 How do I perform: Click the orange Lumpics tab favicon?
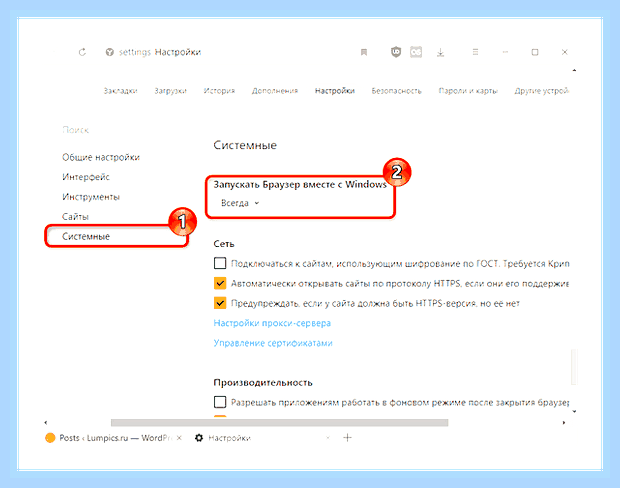pos(50,438)
